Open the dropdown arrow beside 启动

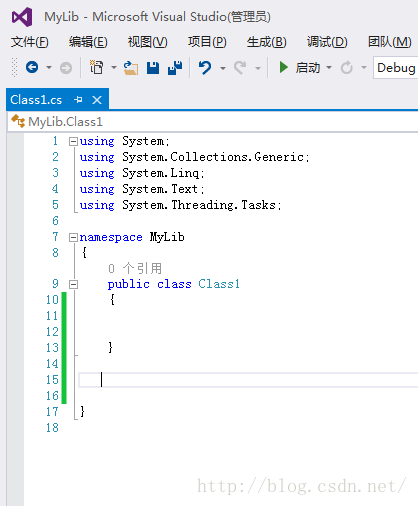[x=329, y=68]
